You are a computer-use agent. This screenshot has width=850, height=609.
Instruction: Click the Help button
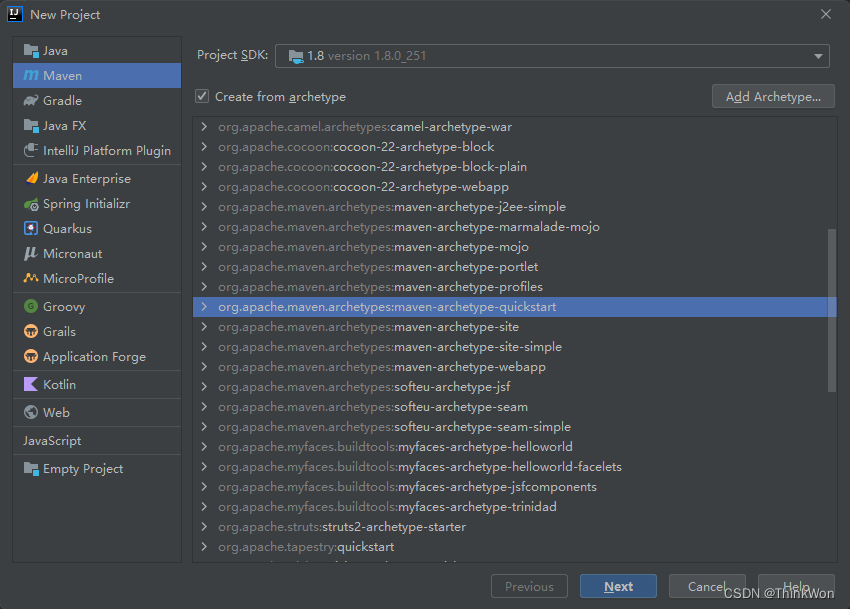(796, 586)
